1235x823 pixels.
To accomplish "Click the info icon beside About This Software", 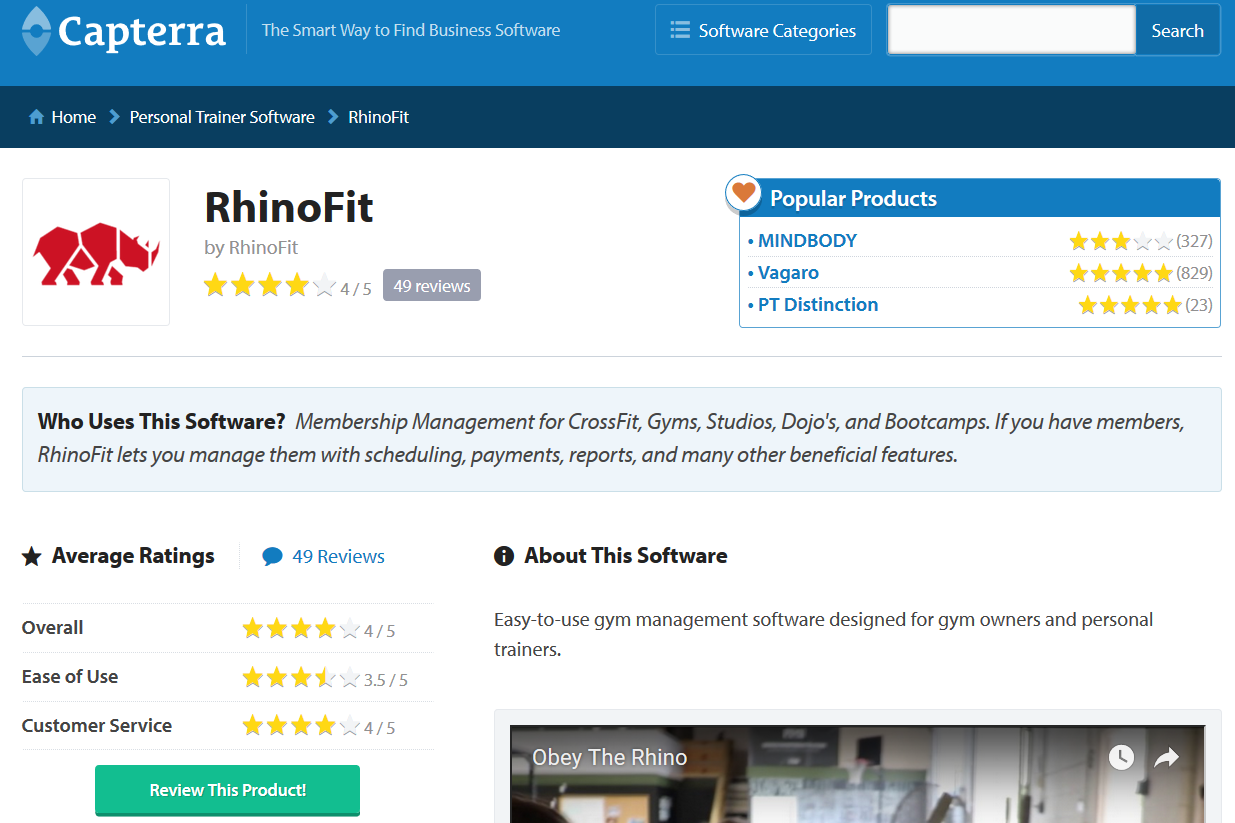I will tap(503, 555).
